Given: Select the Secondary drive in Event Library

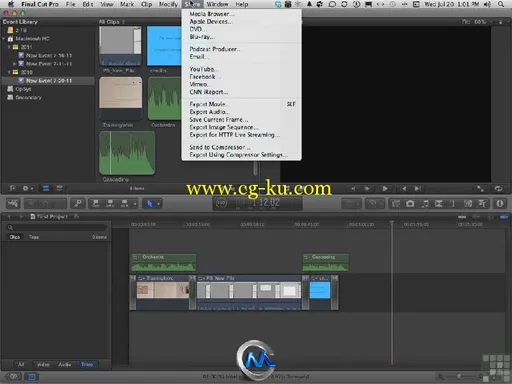Looking at the screenshot, I should coord(24,97).
